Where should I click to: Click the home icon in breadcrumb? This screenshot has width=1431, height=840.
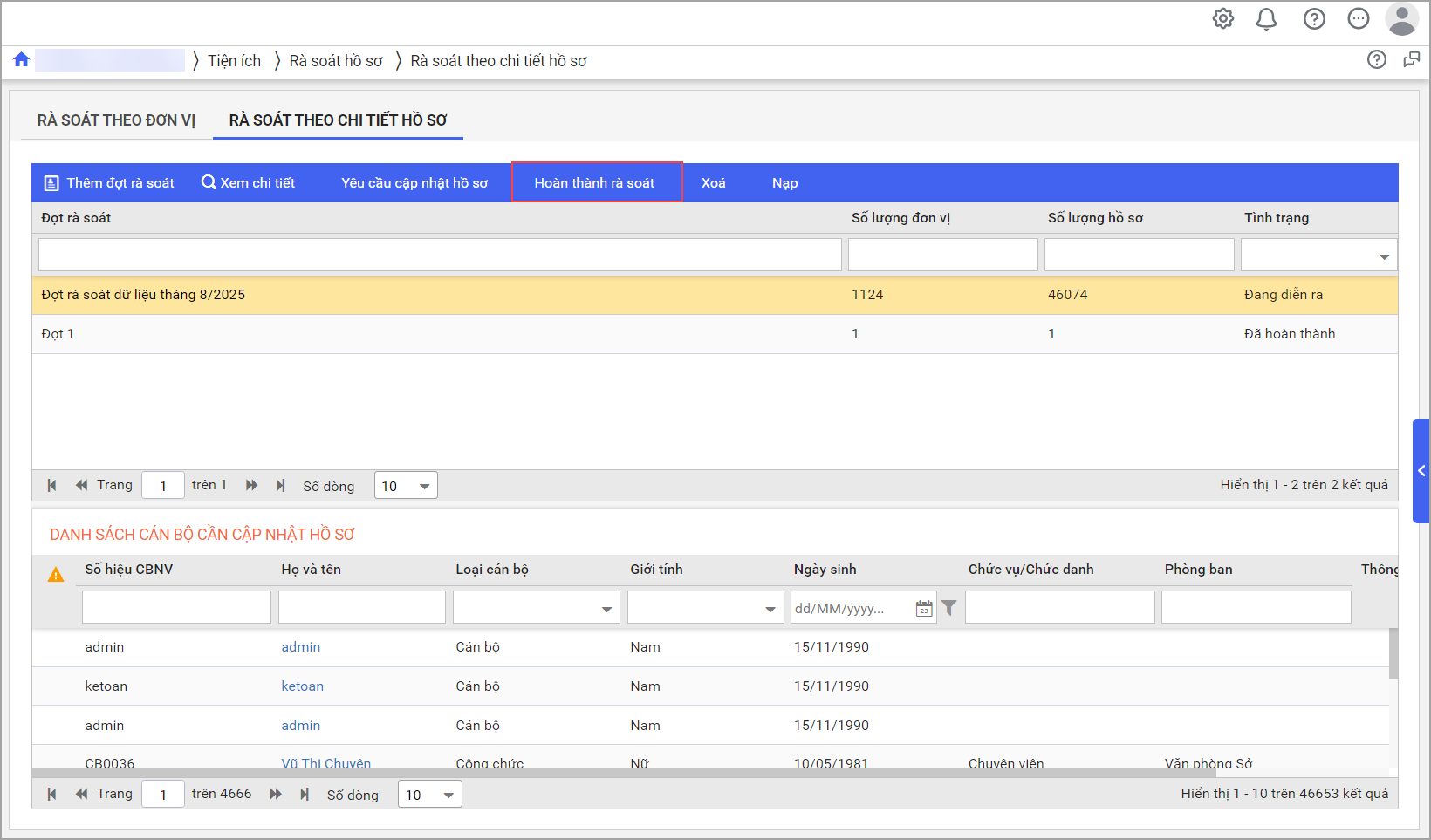click(x=22, y=59)
